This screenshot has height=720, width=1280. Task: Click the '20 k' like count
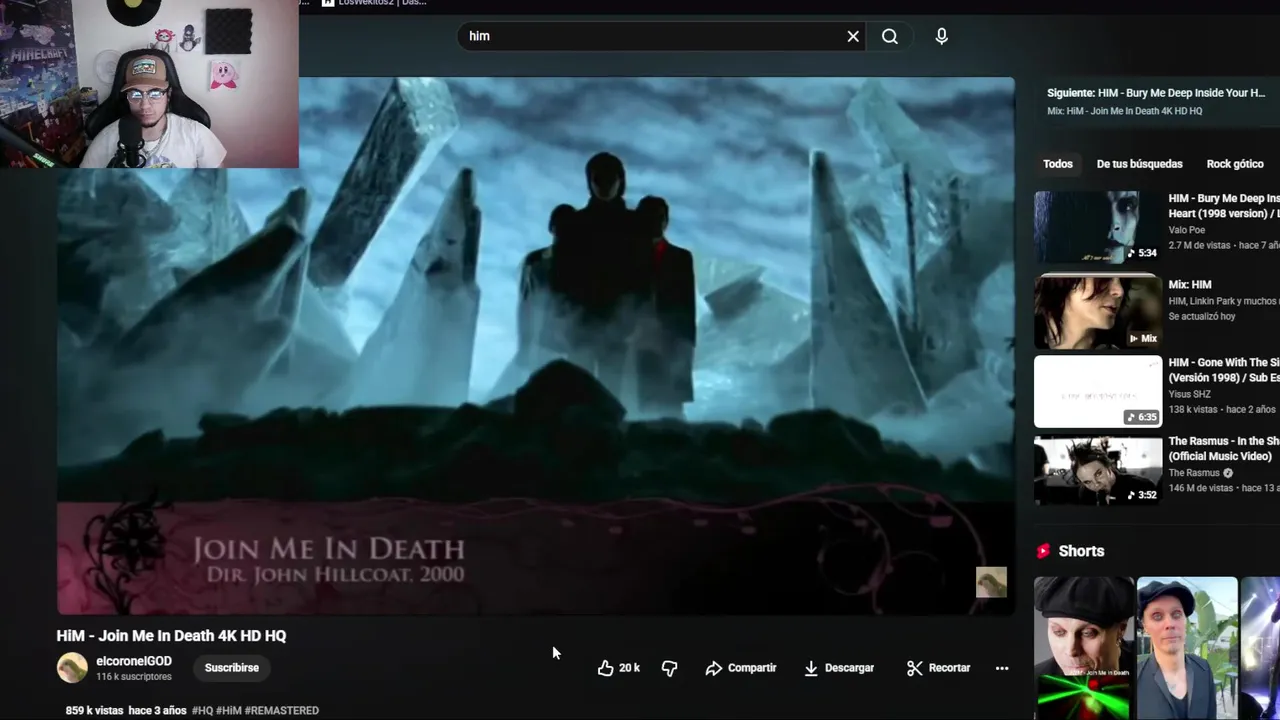[629, 668]
